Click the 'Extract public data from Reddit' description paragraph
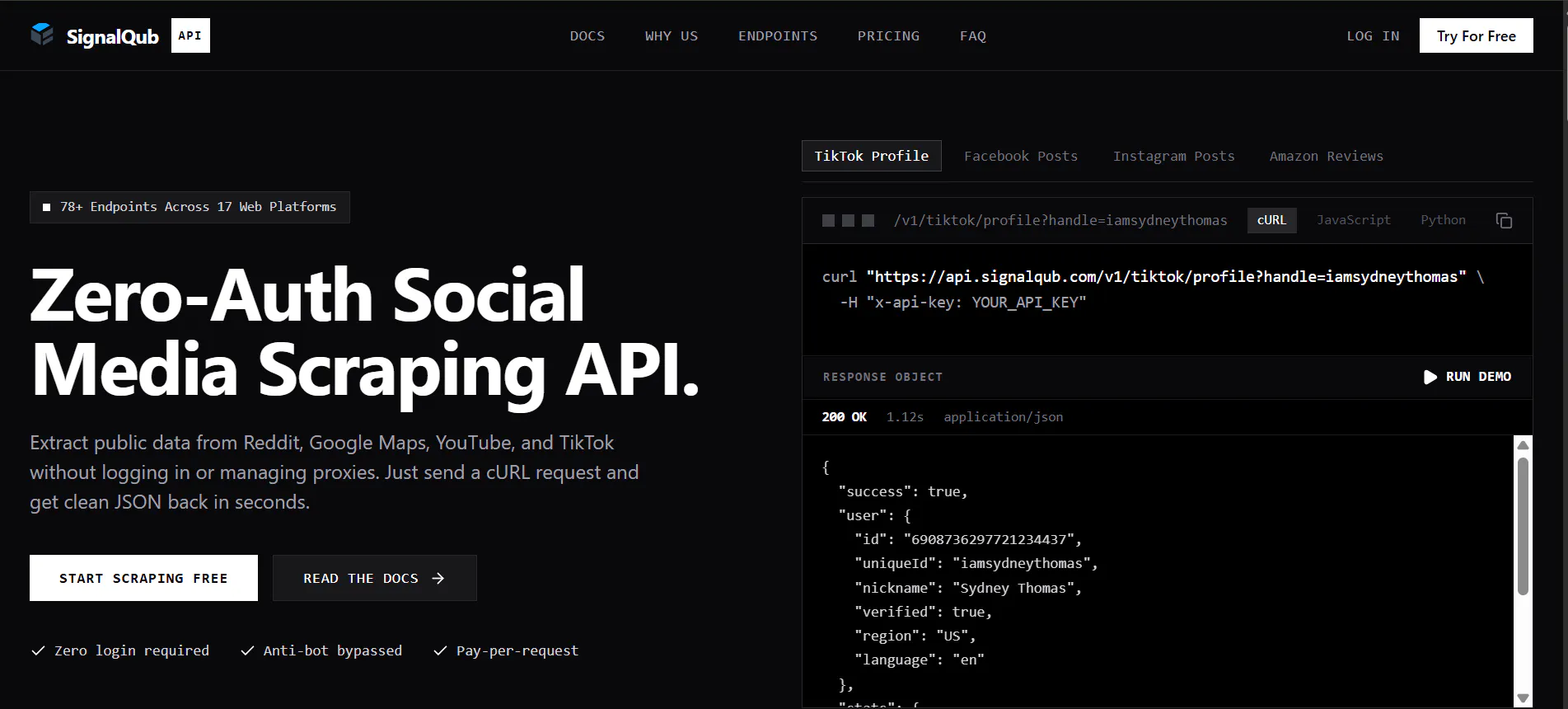Screen dimensions: 1568x709 pyautogui.click(x=335, y=472)
